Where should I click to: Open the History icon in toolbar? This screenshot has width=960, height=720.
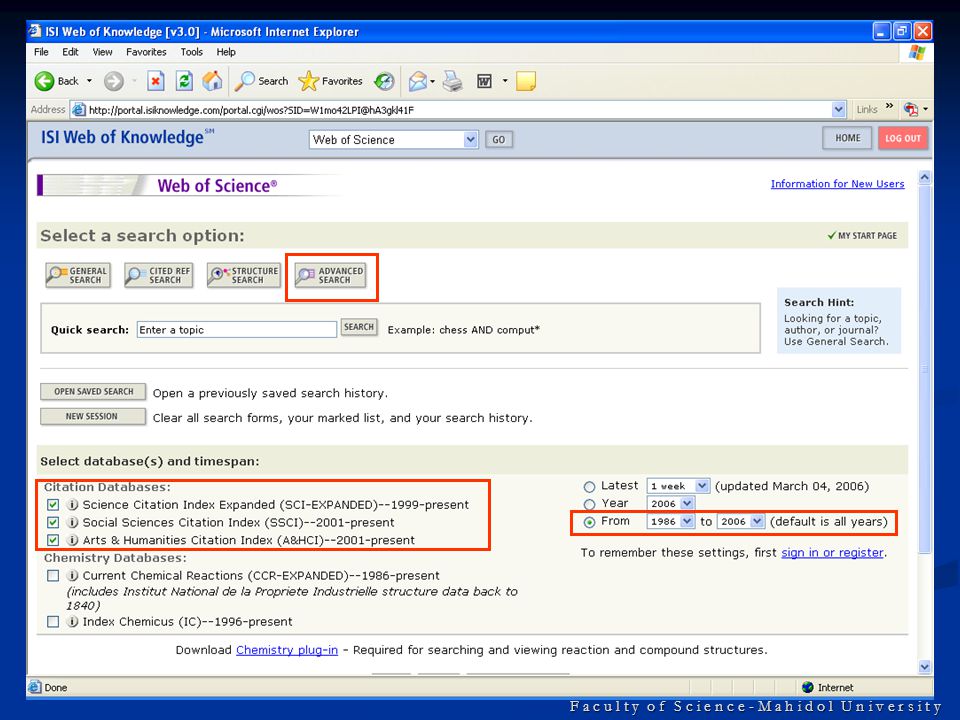[x=384, y=81]
